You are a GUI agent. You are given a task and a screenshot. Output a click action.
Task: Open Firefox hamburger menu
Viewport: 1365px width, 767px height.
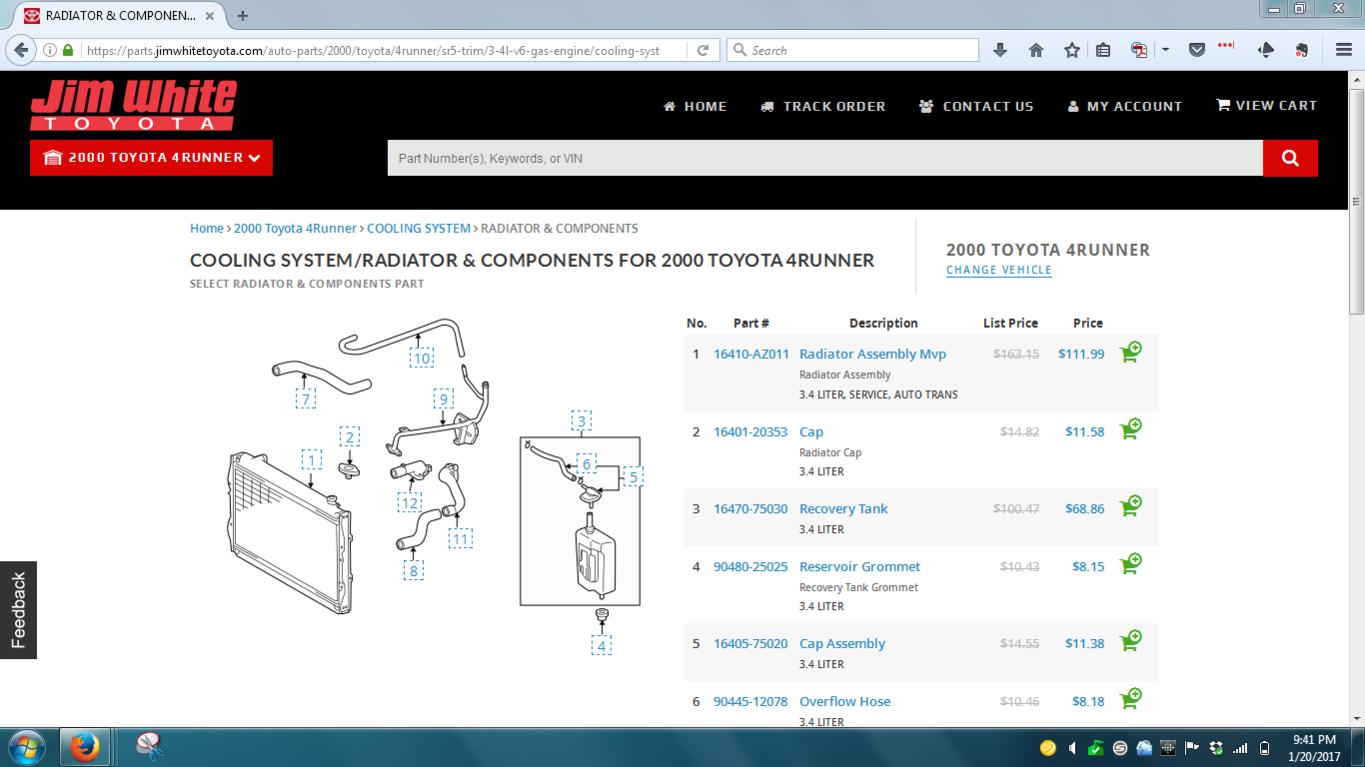(1344, 50)
